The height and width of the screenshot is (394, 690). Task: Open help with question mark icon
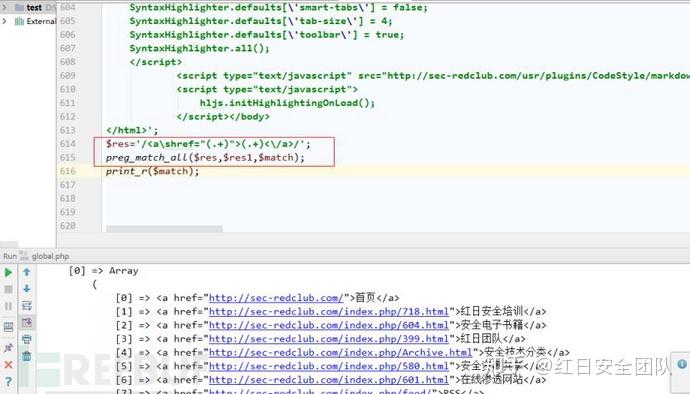(x=8, y=381)
